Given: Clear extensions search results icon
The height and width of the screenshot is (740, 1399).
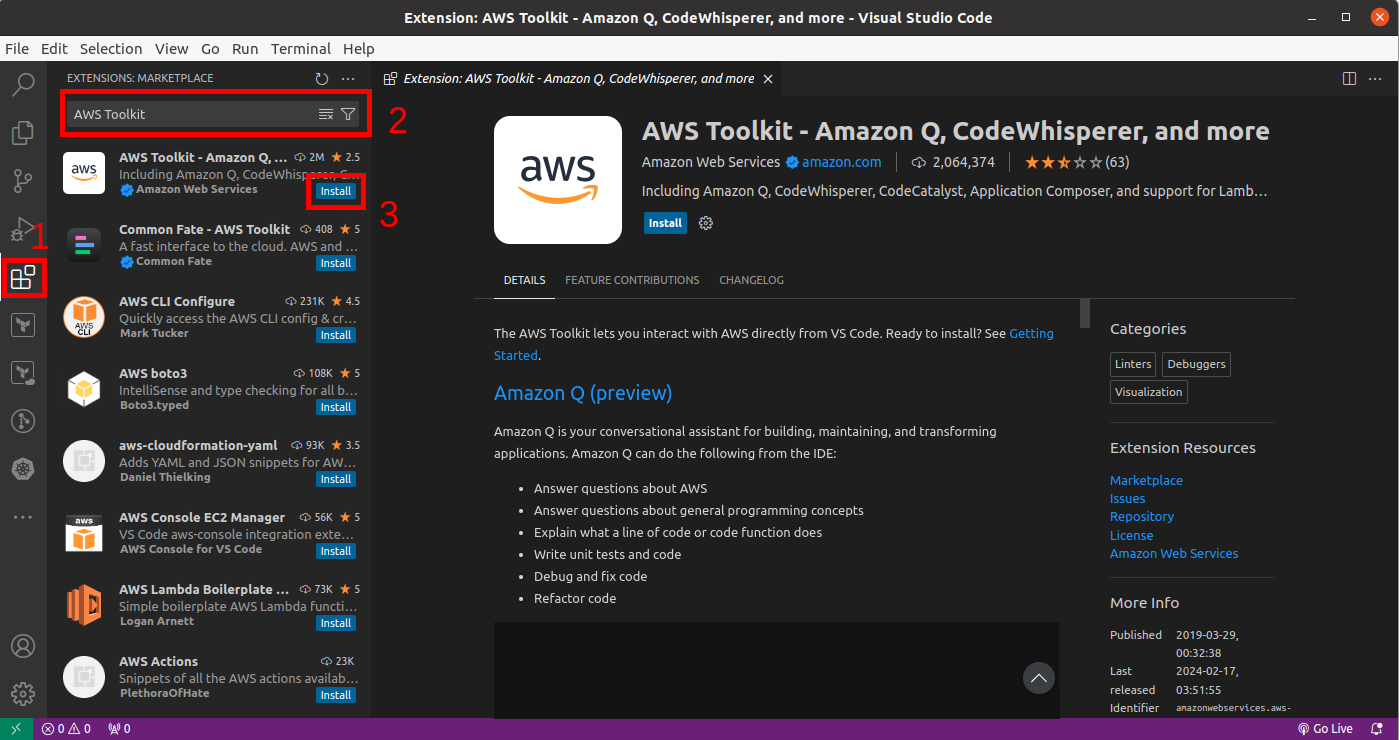Looking at the screenshot, I should [x=325, y=114].
